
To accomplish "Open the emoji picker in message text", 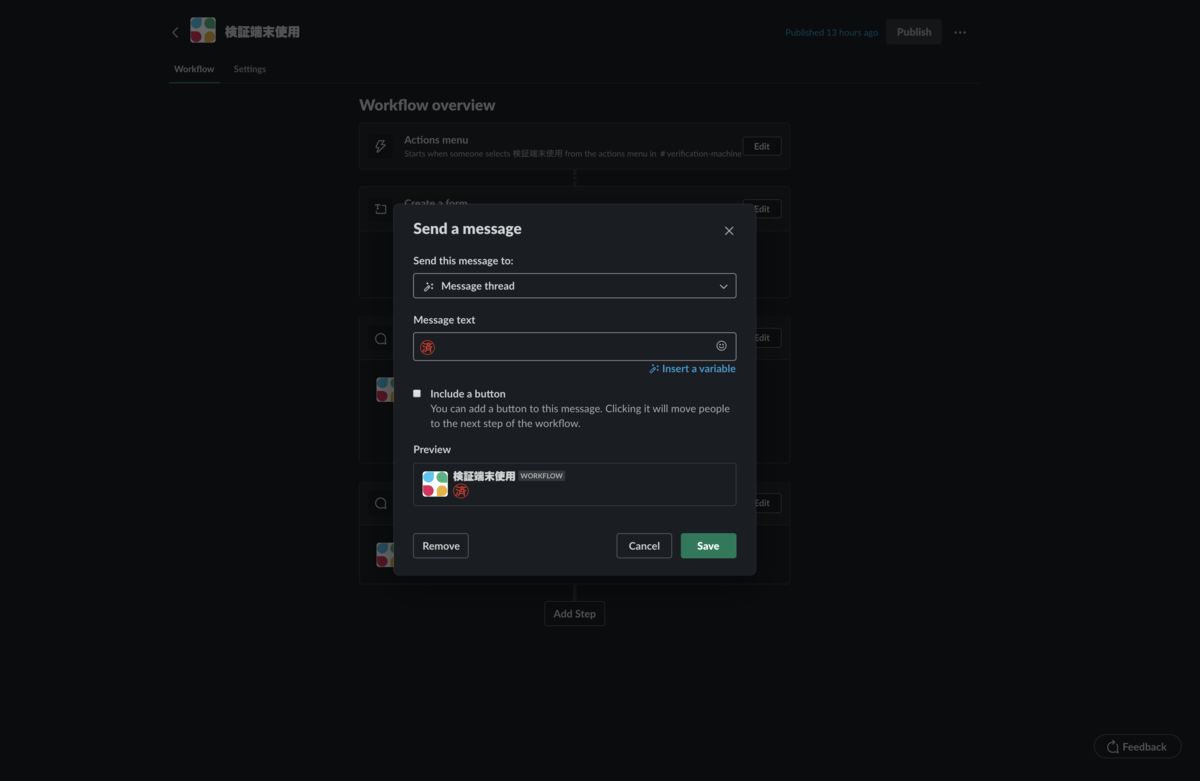I will point(721,346).
